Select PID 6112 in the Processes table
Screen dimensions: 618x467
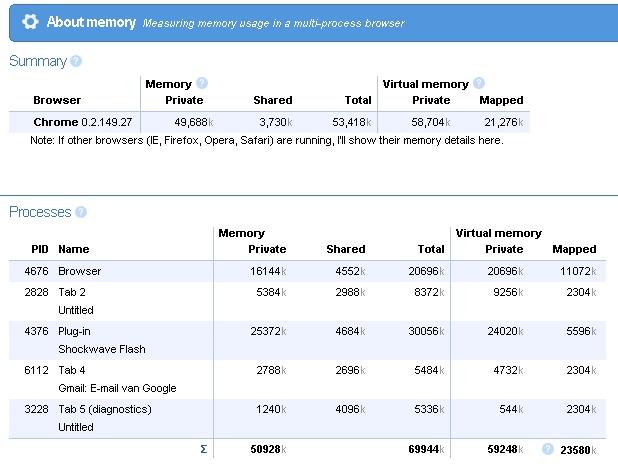click(36, 370)
